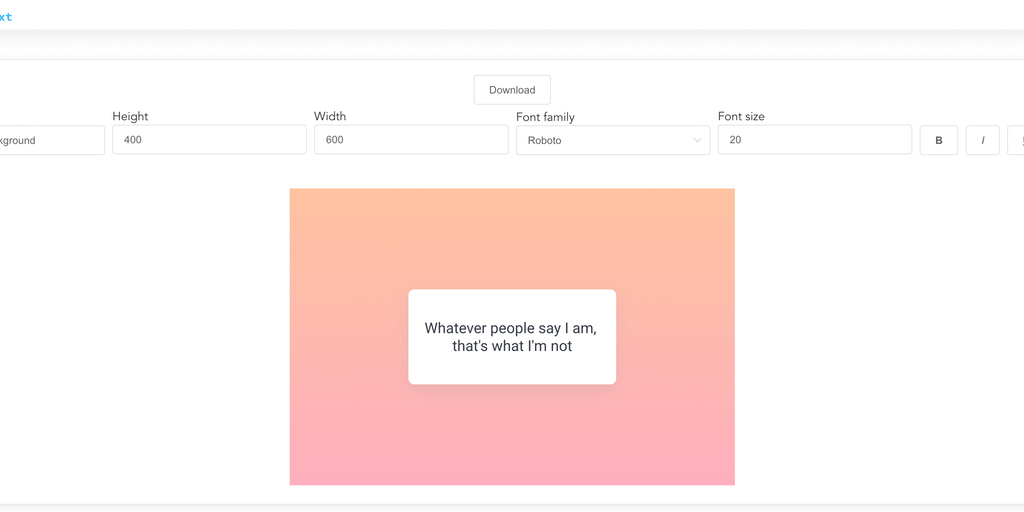Click the partially visible background input field
Screen dimensions: 1024x512
point(50,140)
